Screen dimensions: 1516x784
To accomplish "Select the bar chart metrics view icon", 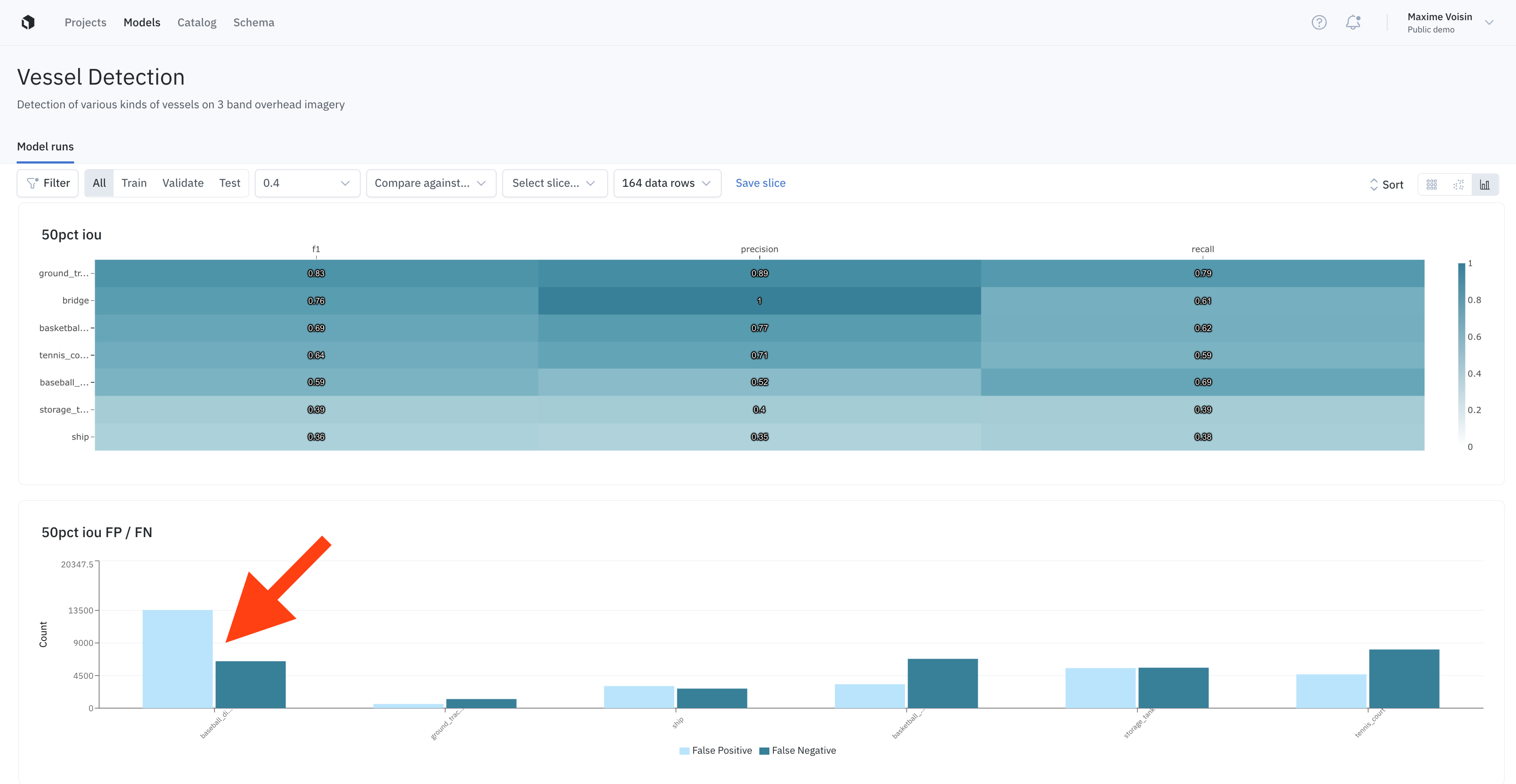I will (x=1485, y=185).
